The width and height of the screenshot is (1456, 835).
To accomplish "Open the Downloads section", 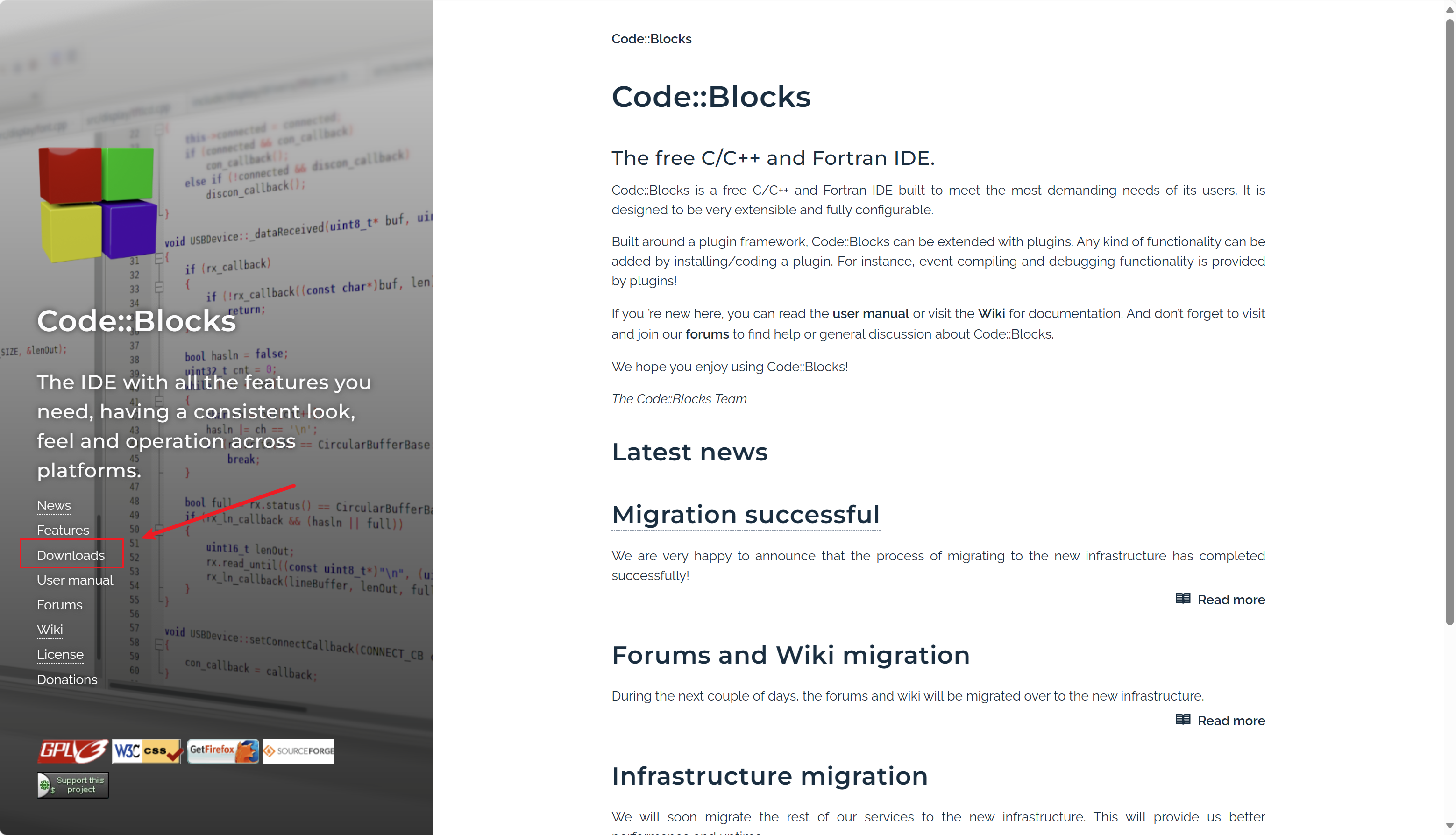I will coord(71,555).
